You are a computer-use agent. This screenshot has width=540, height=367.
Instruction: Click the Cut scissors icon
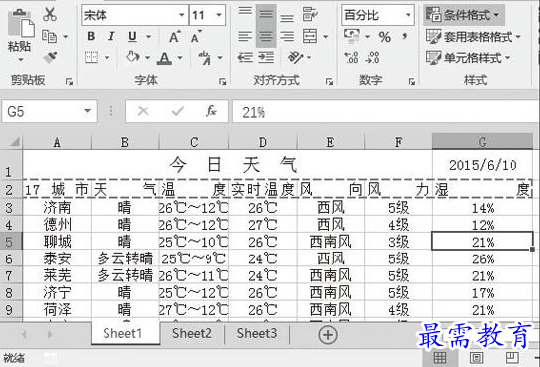tap(50, 14)
